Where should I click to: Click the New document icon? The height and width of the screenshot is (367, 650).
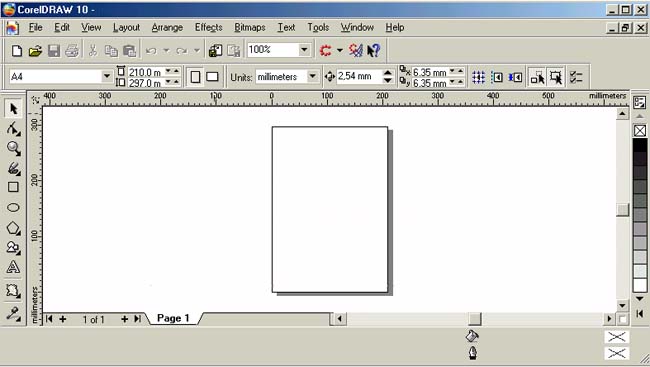click(17, 51)
